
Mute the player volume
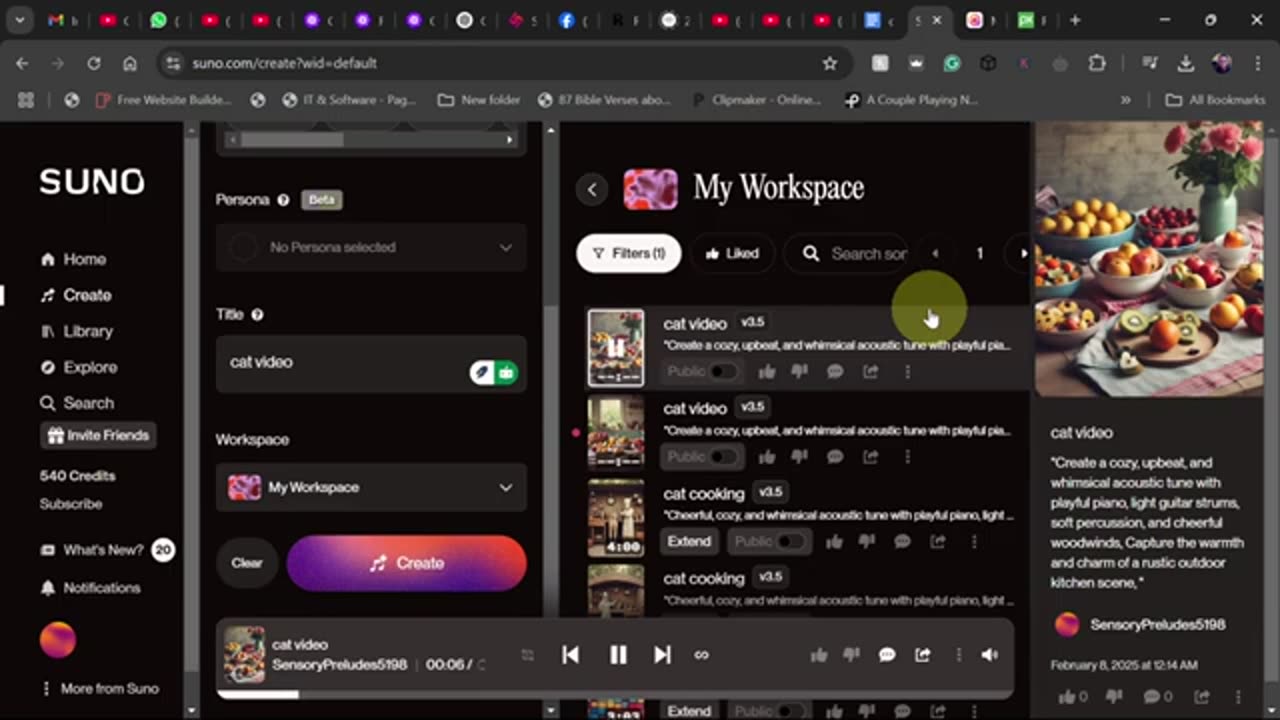tap(990, 655)
